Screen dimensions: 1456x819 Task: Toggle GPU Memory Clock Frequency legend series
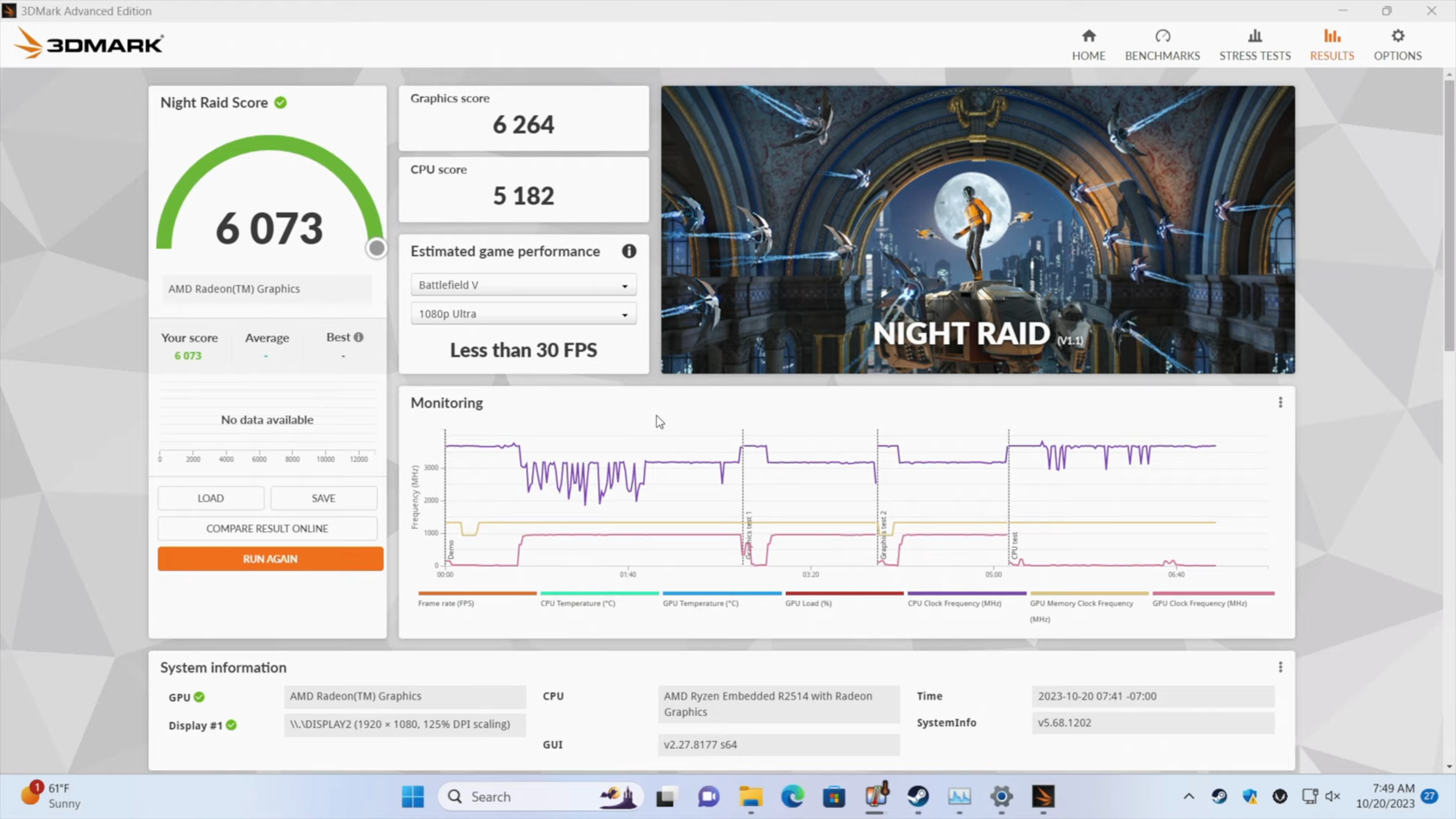pyautogui.click(x=1089, y=607)
